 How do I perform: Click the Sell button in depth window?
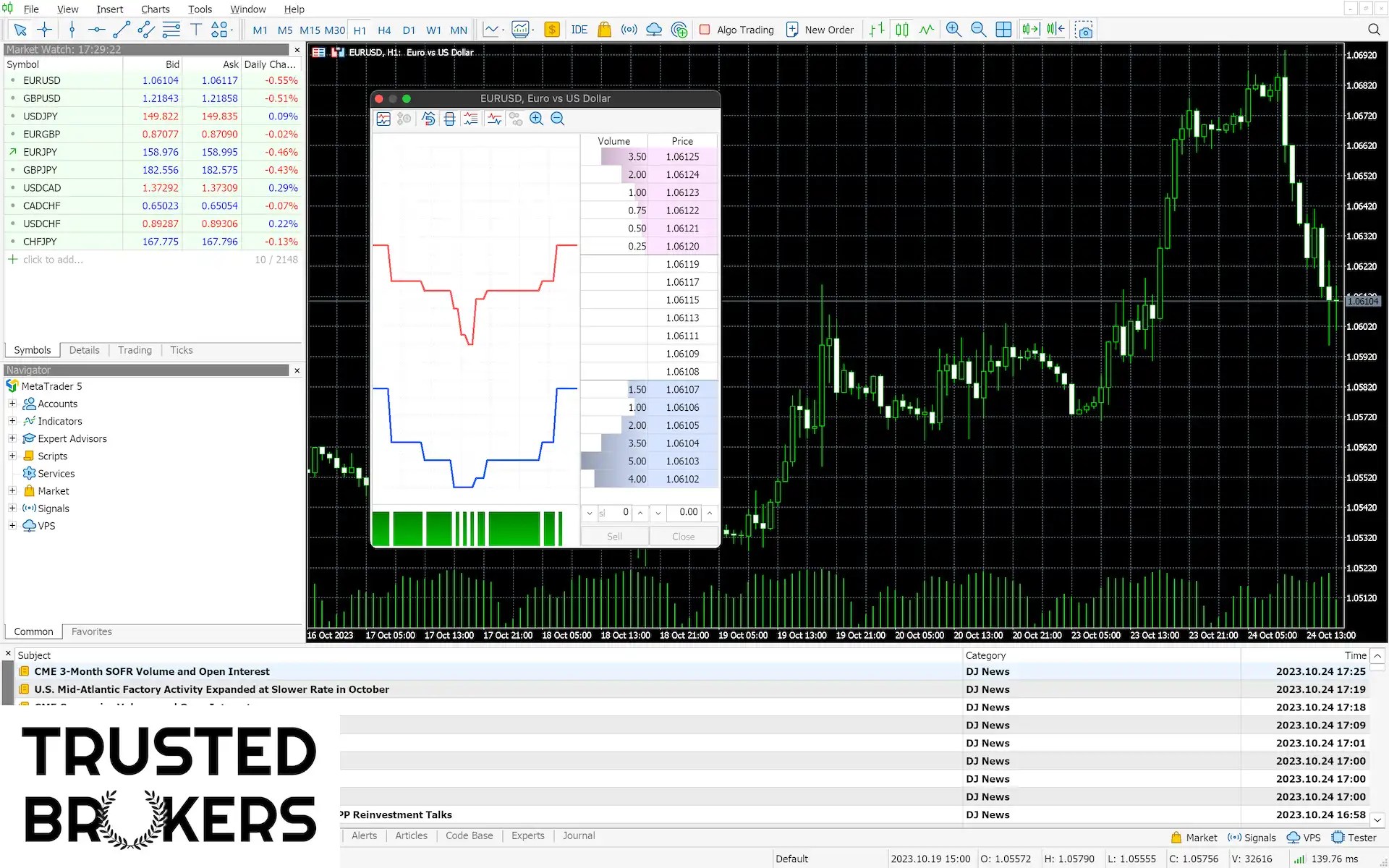pyautogui.click(x=614, y=536)
